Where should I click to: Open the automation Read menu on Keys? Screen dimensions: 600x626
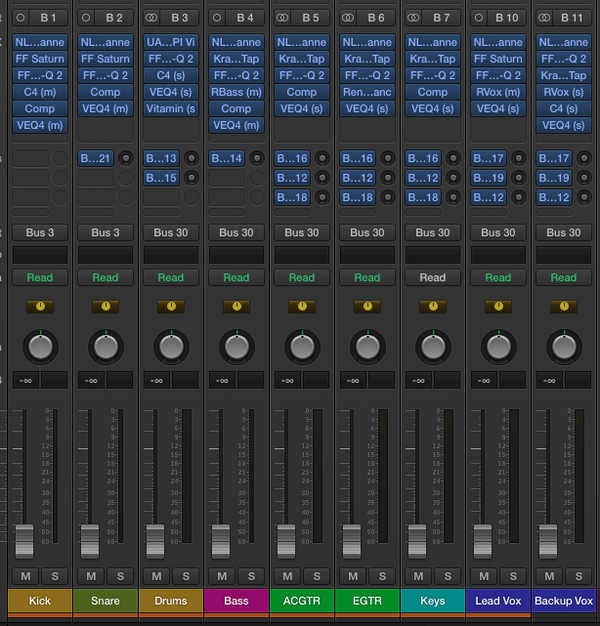432,277
